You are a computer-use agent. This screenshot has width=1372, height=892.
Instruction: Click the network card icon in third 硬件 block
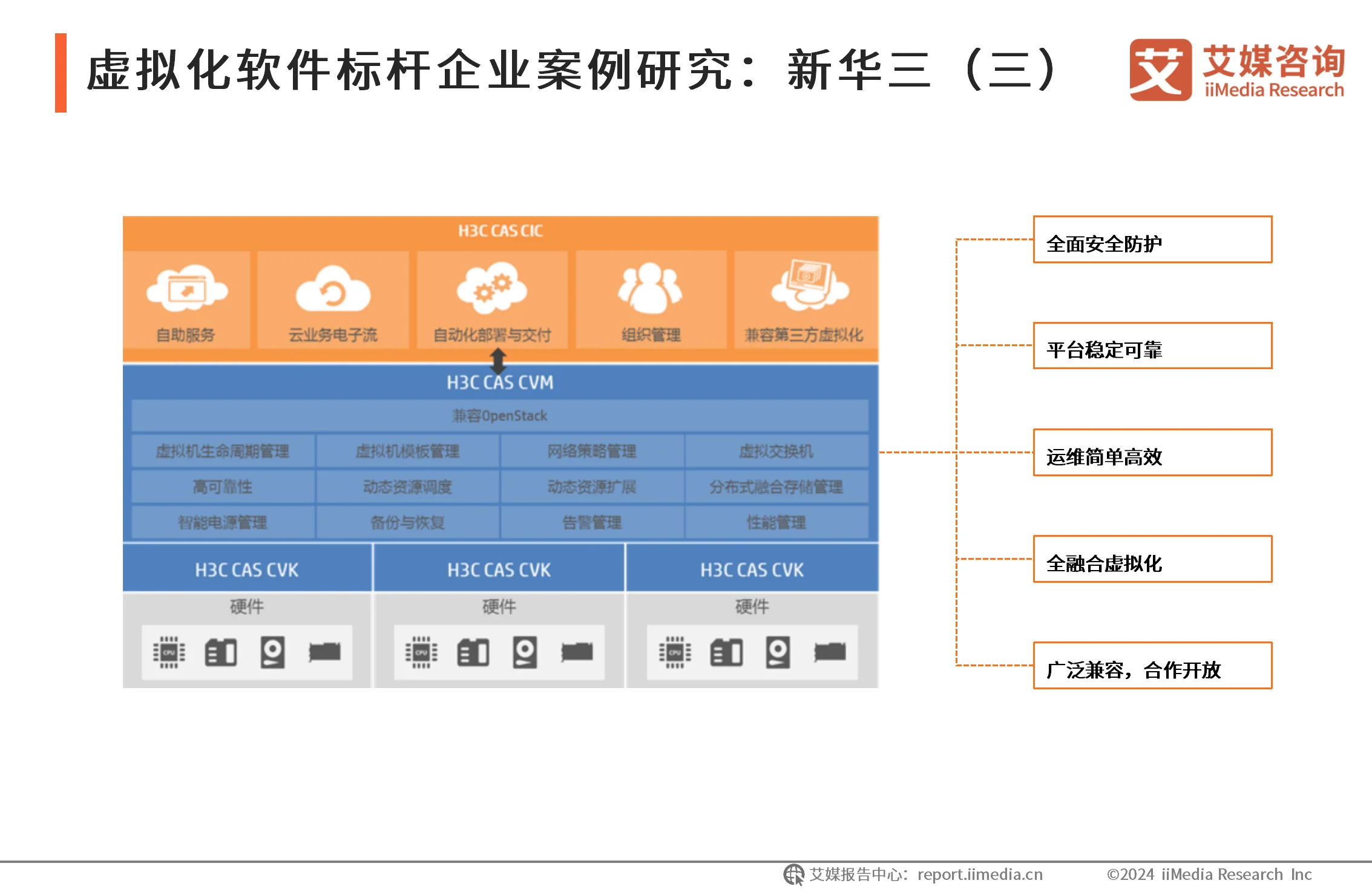point(830,652)
